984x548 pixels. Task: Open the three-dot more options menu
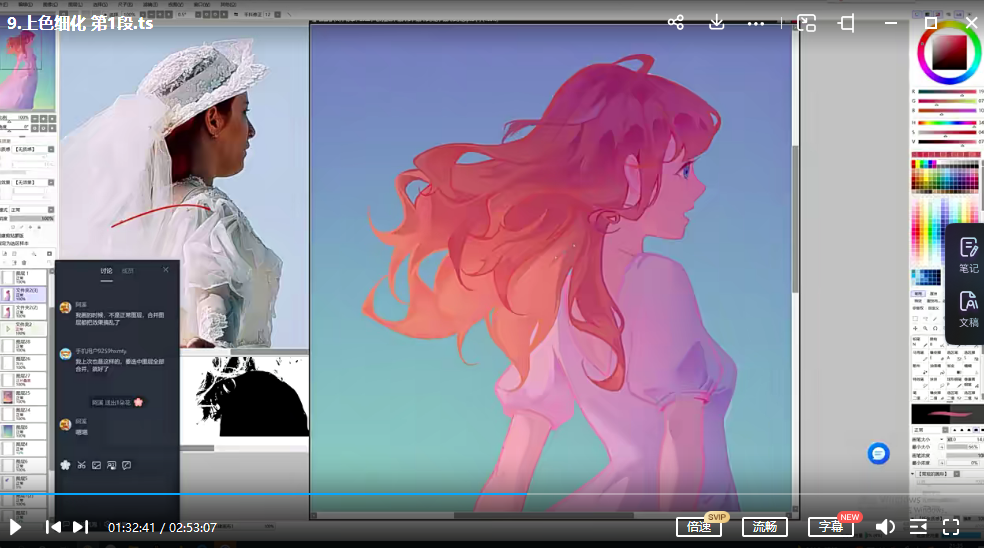tap(756, 22)
